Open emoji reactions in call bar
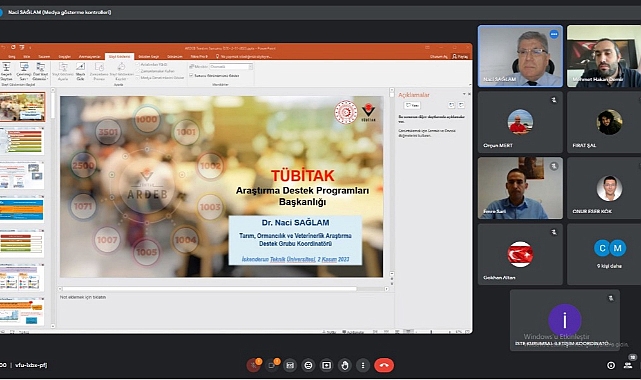 tap(308, 365)
